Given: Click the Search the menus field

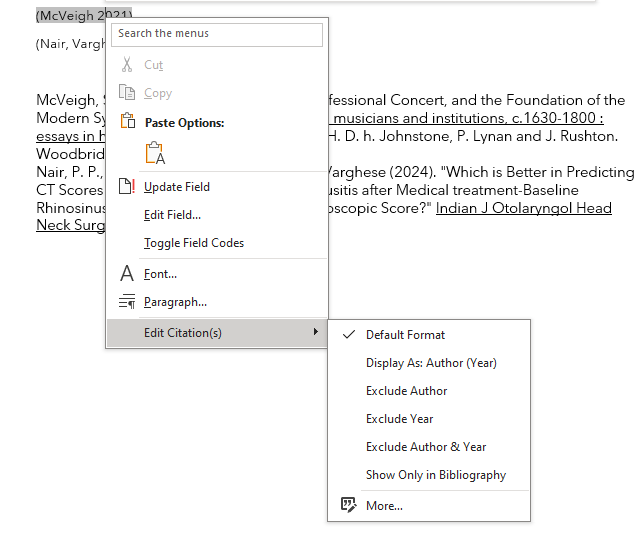Looking at the screenshot, I should [218, 34].
